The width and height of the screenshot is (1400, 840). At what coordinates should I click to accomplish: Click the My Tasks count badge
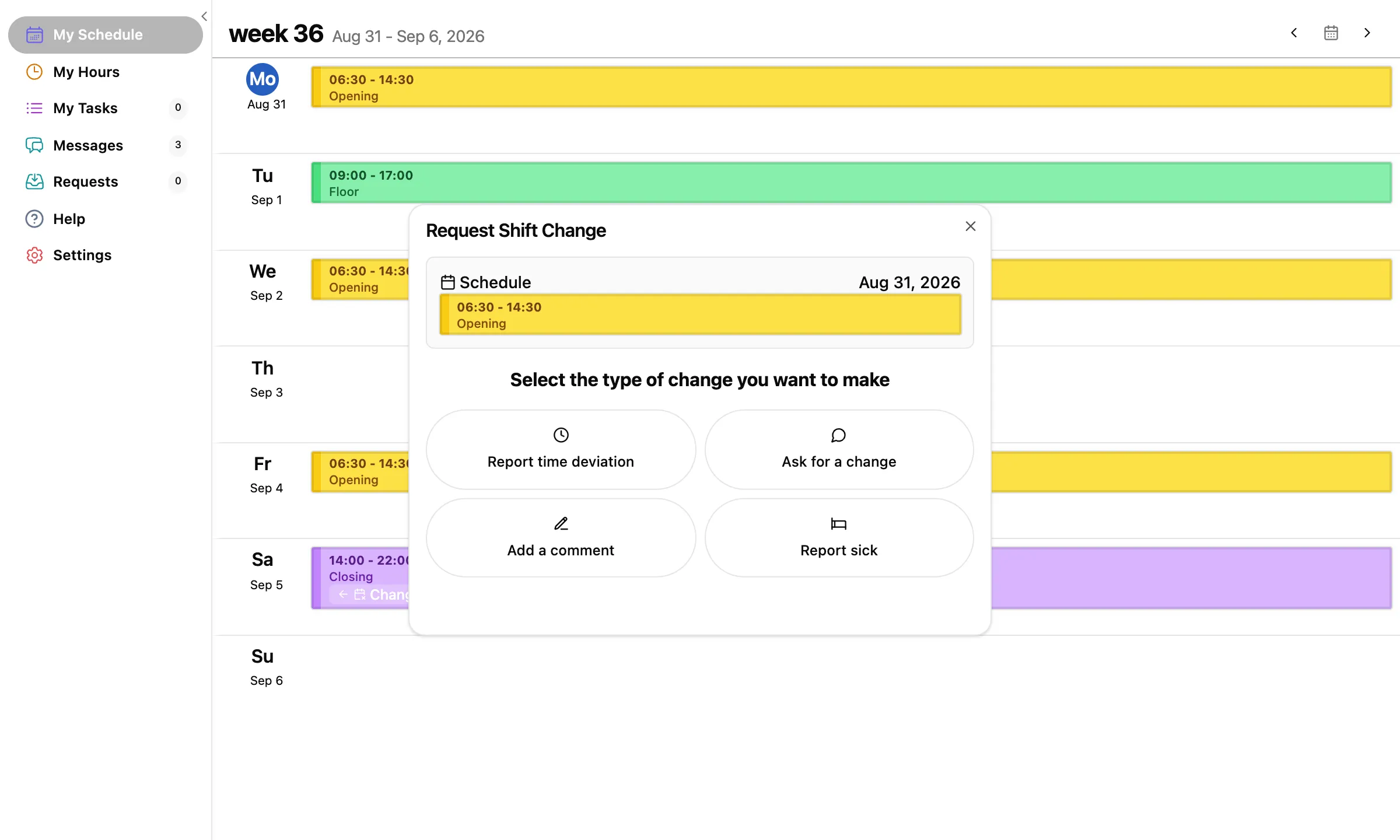(178, 108)
